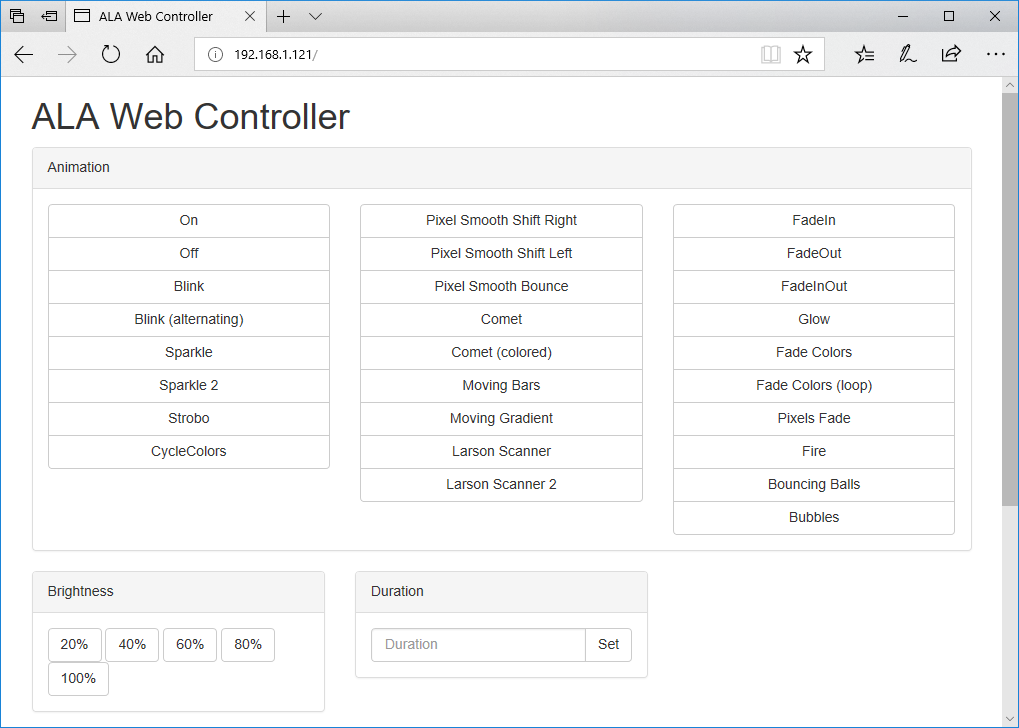Expand tab previews chevron
Viewport: 1019px width, 728px height.
[x=316, y=16]
